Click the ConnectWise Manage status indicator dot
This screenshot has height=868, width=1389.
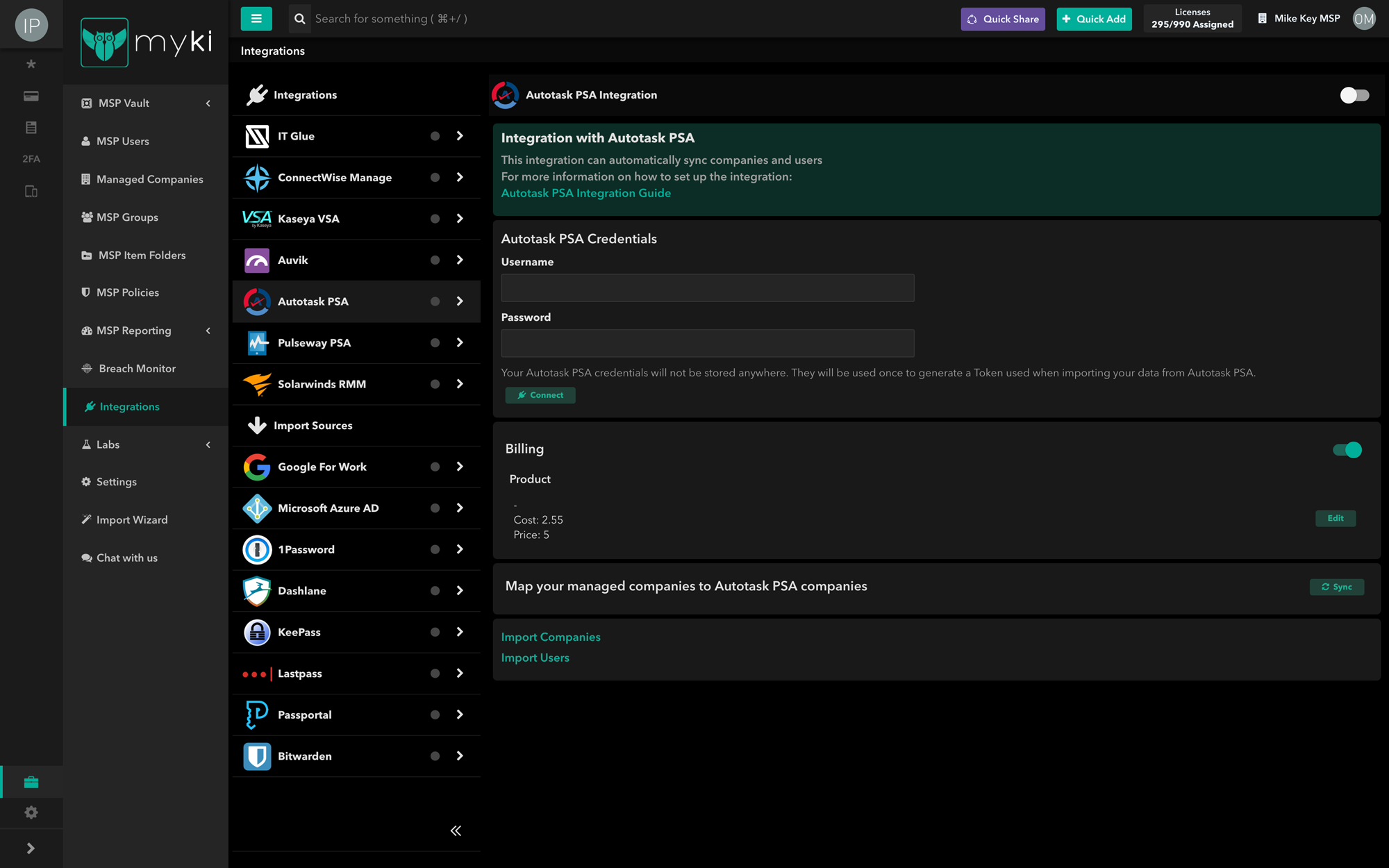pos(435,178)
